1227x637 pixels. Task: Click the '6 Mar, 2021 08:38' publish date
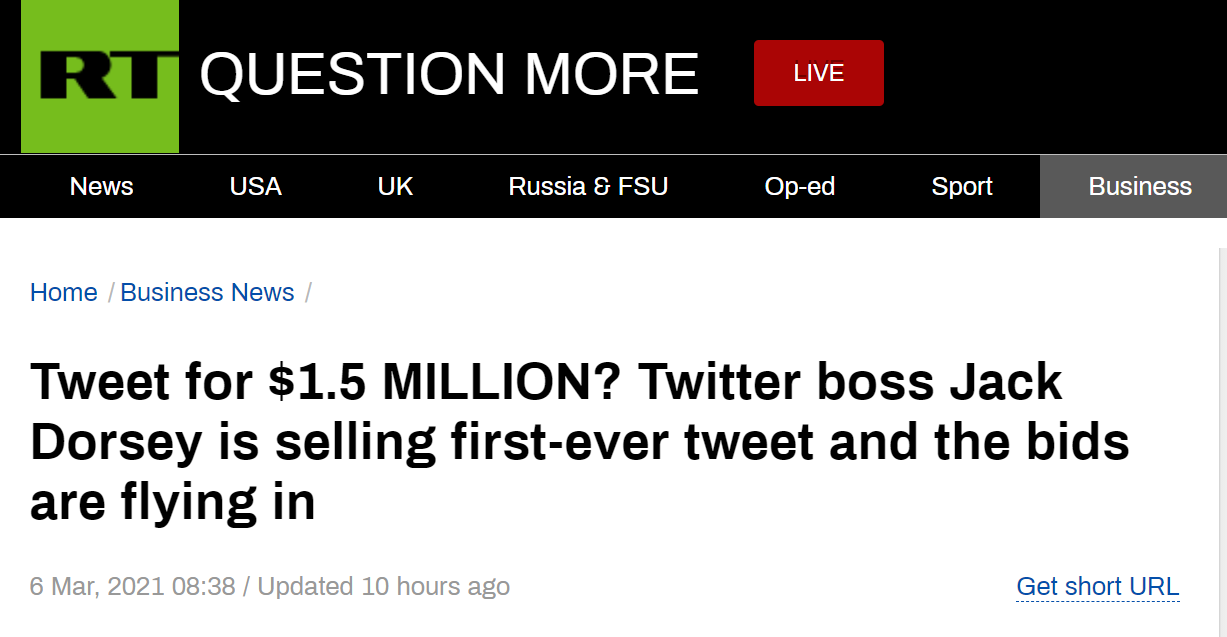pyautogui.click(x=132, y=586)
